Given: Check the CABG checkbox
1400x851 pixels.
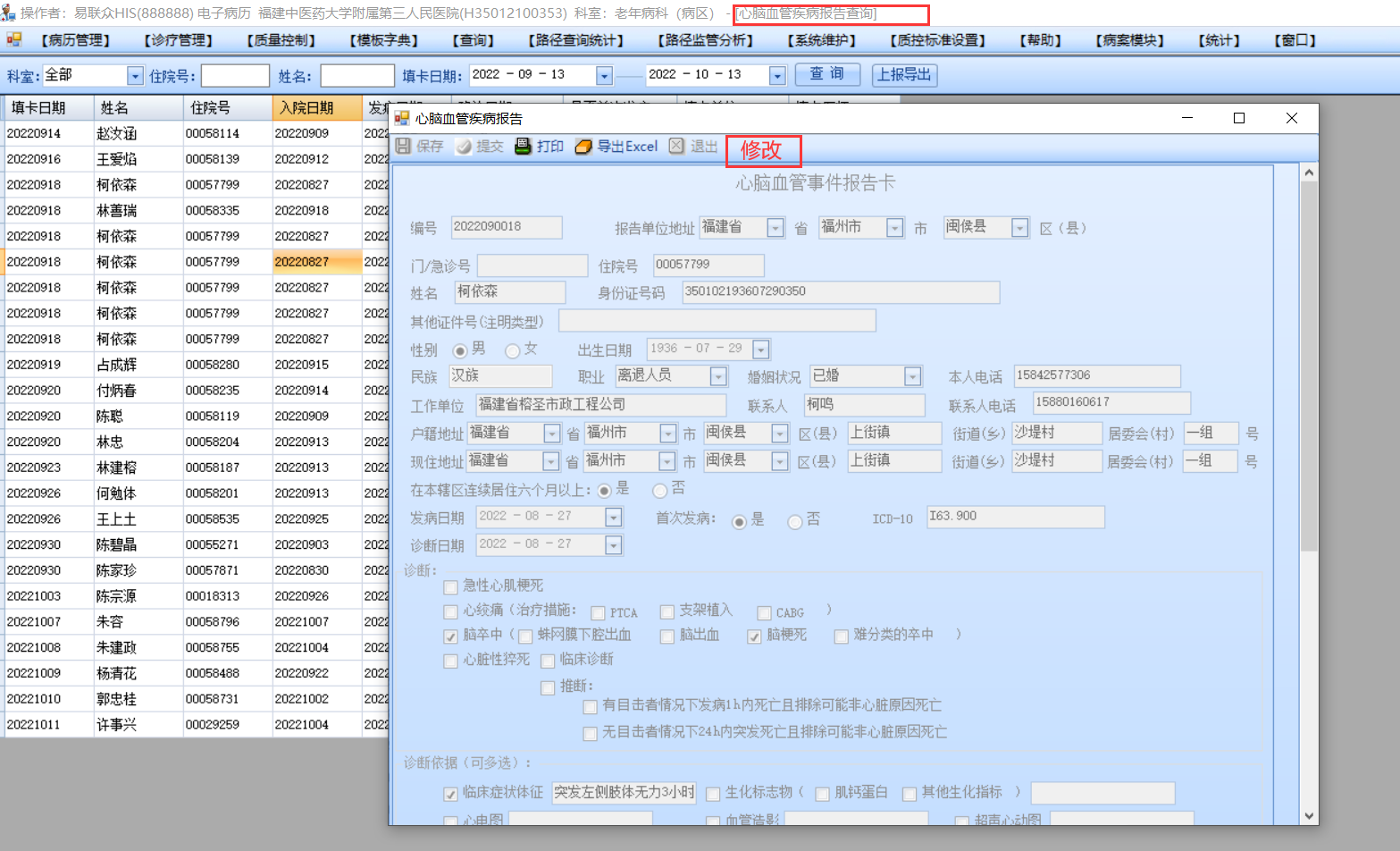Looking at the screenshot, I should (x=764, y=613).
